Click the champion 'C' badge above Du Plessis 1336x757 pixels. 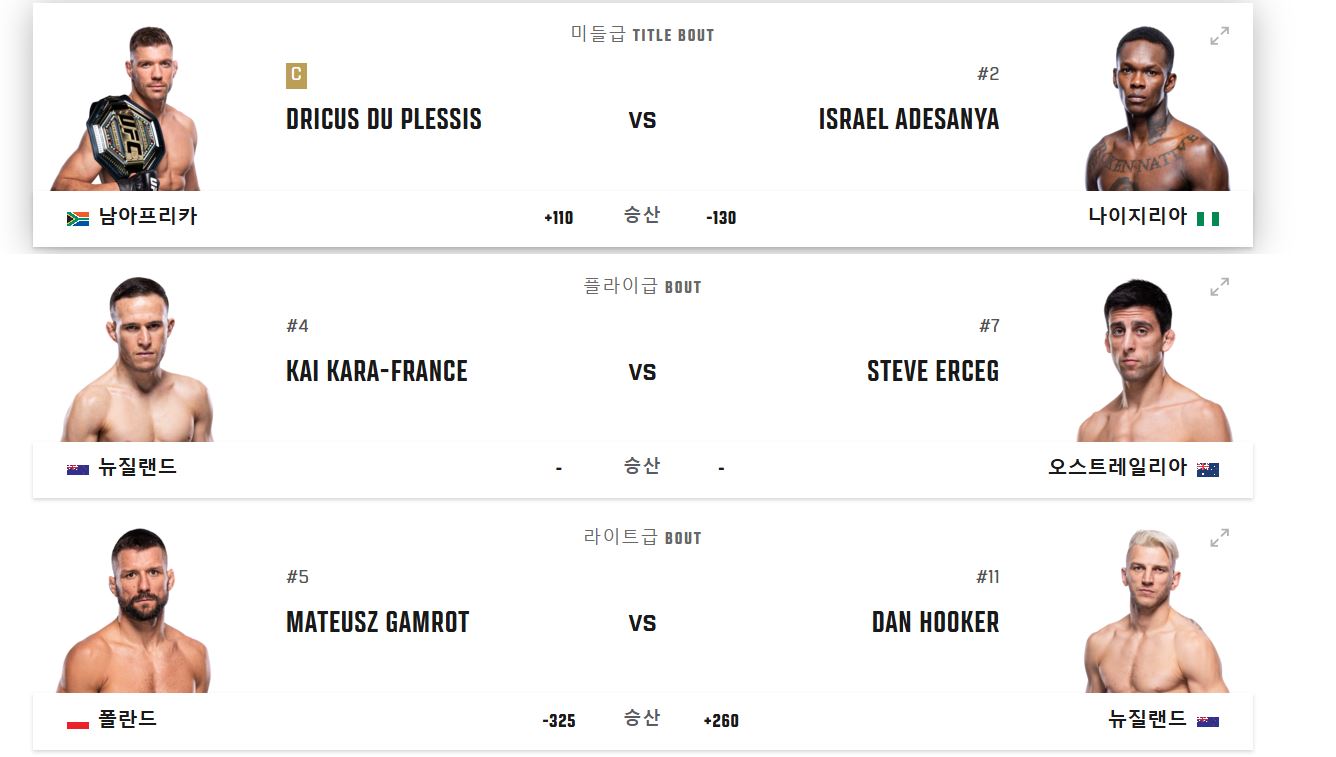pos(294,75)
